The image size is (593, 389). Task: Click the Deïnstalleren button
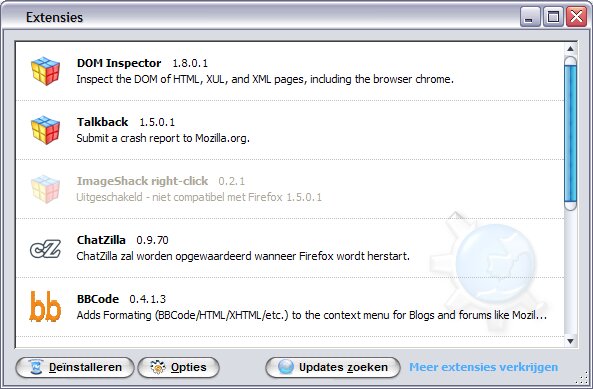(x=75, y=367)
